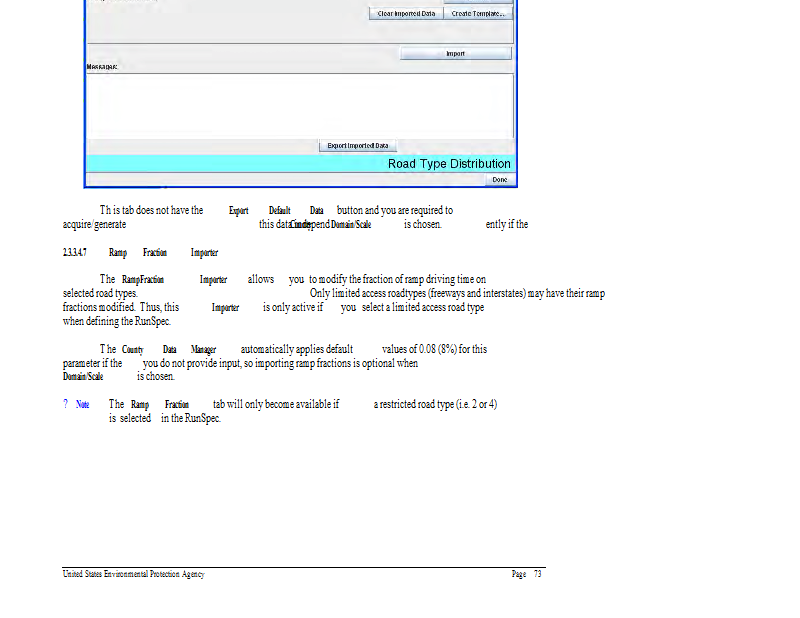Screen dimensions: 800x618
Task: Click bold Ramp Fraction in the note
Action: pos(159,404)
